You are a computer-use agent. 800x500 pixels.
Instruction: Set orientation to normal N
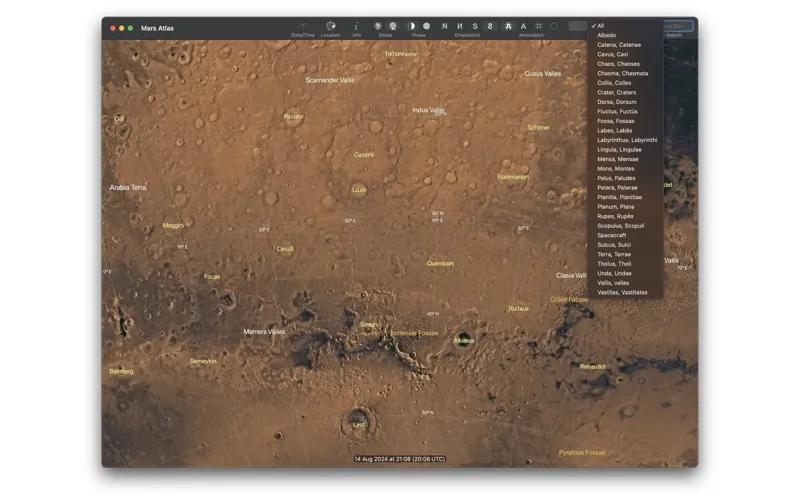pyautogui.click(x=444, y=26)
